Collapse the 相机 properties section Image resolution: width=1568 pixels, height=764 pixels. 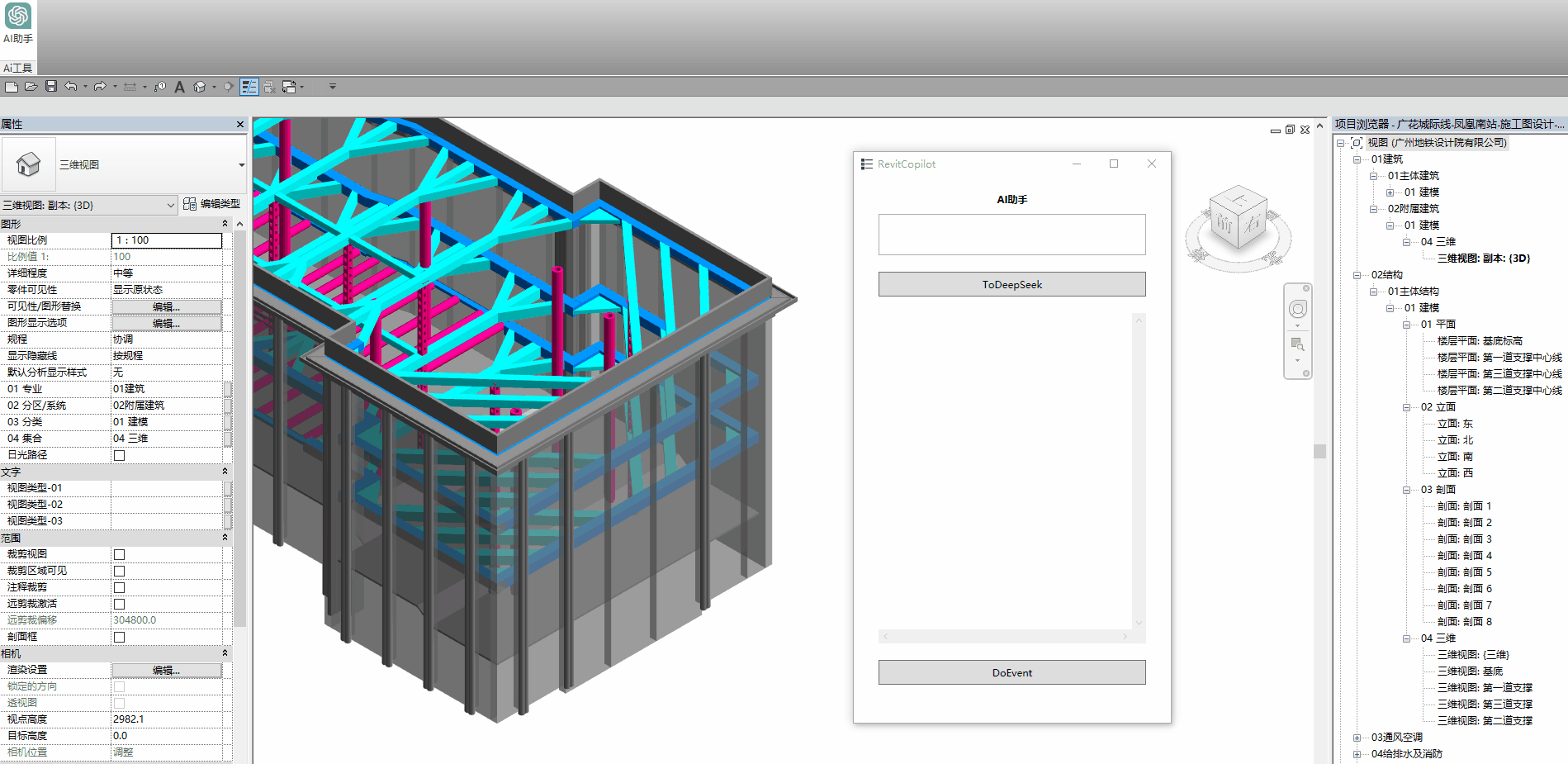pos(225,653)
